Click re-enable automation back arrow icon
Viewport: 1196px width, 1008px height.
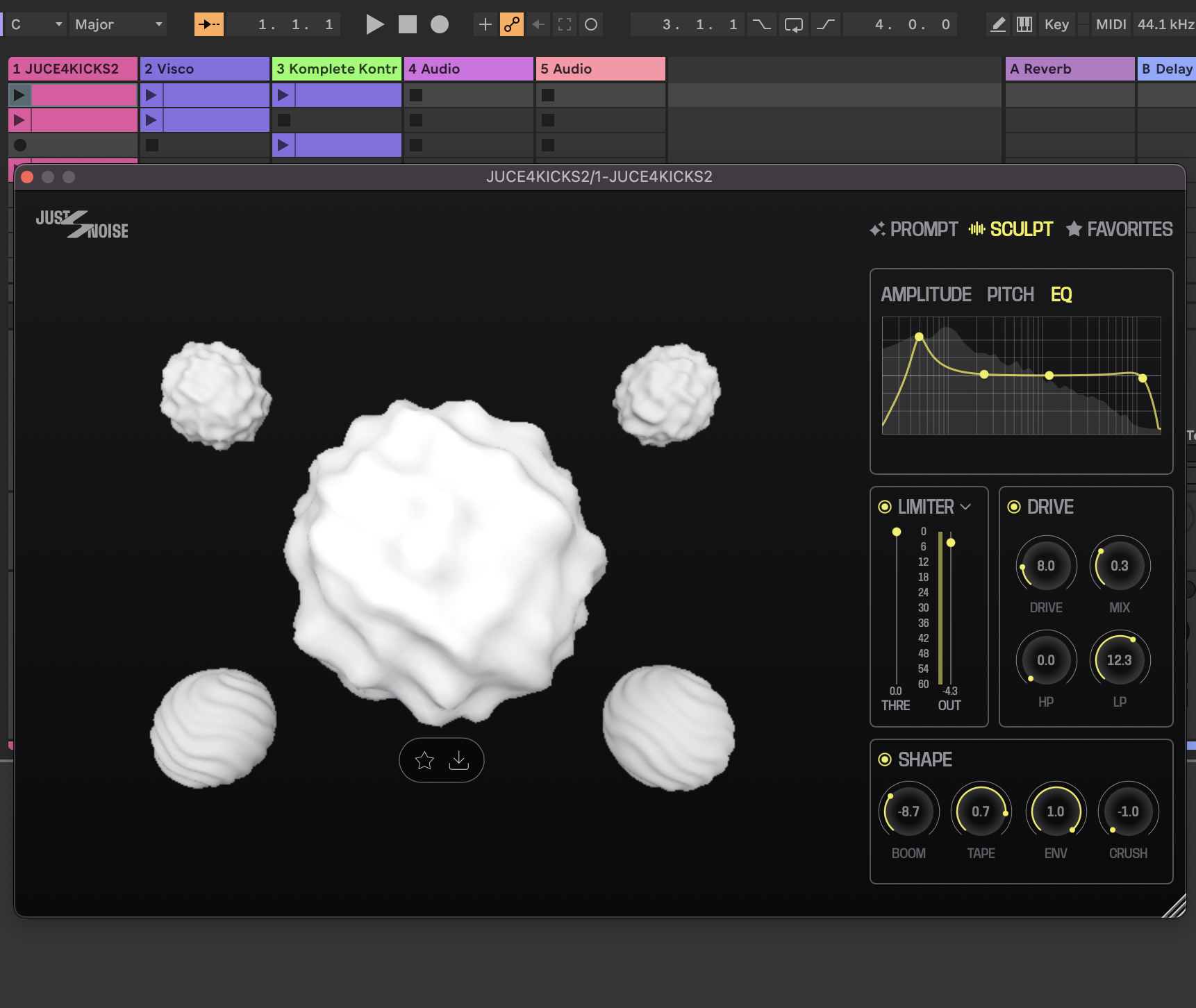tap(538, 25)
